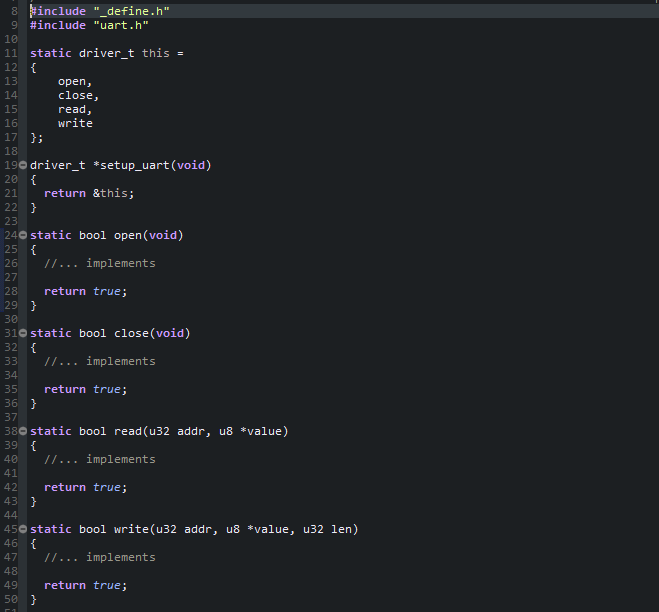Click 'close,' in the struct initializer
The width and height of the screenshot is (659, 612).
[x=78, y=95]
